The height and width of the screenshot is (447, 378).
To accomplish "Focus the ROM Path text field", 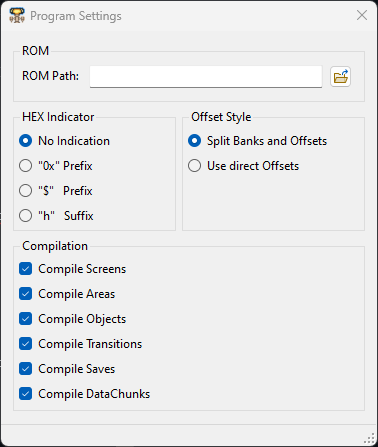I will pos(206,77).
